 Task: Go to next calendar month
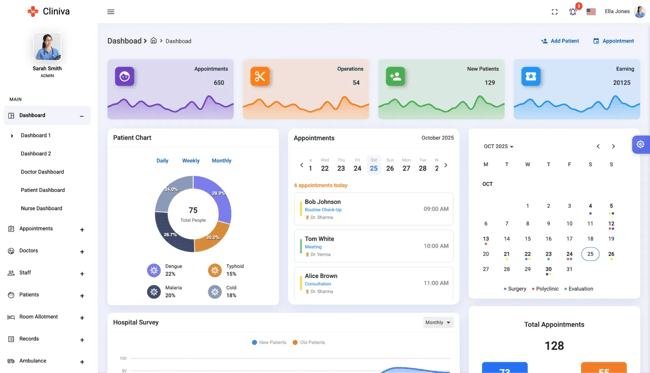[613, 146]
